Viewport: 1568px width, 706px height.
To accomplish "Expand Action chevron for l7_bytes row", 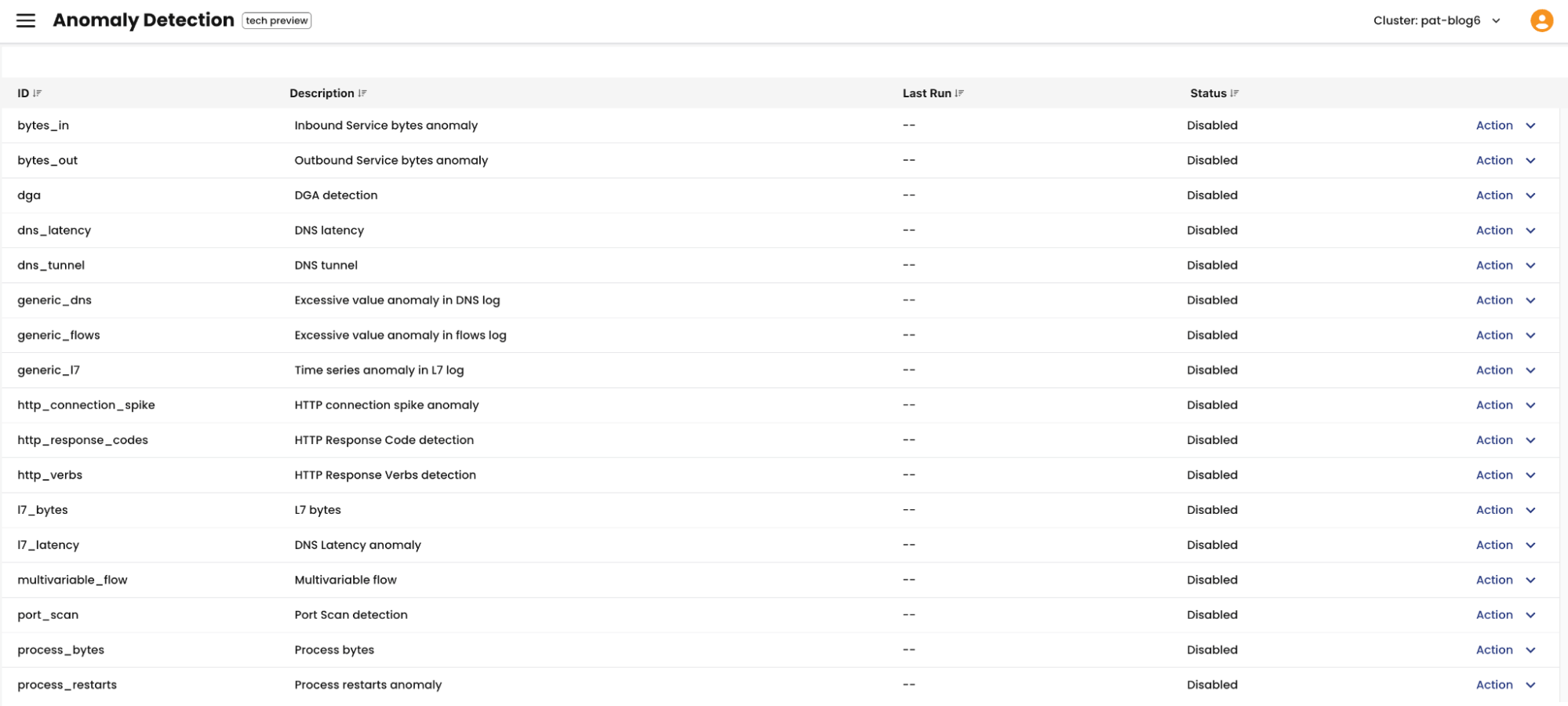I will [x=1530, y=511].
